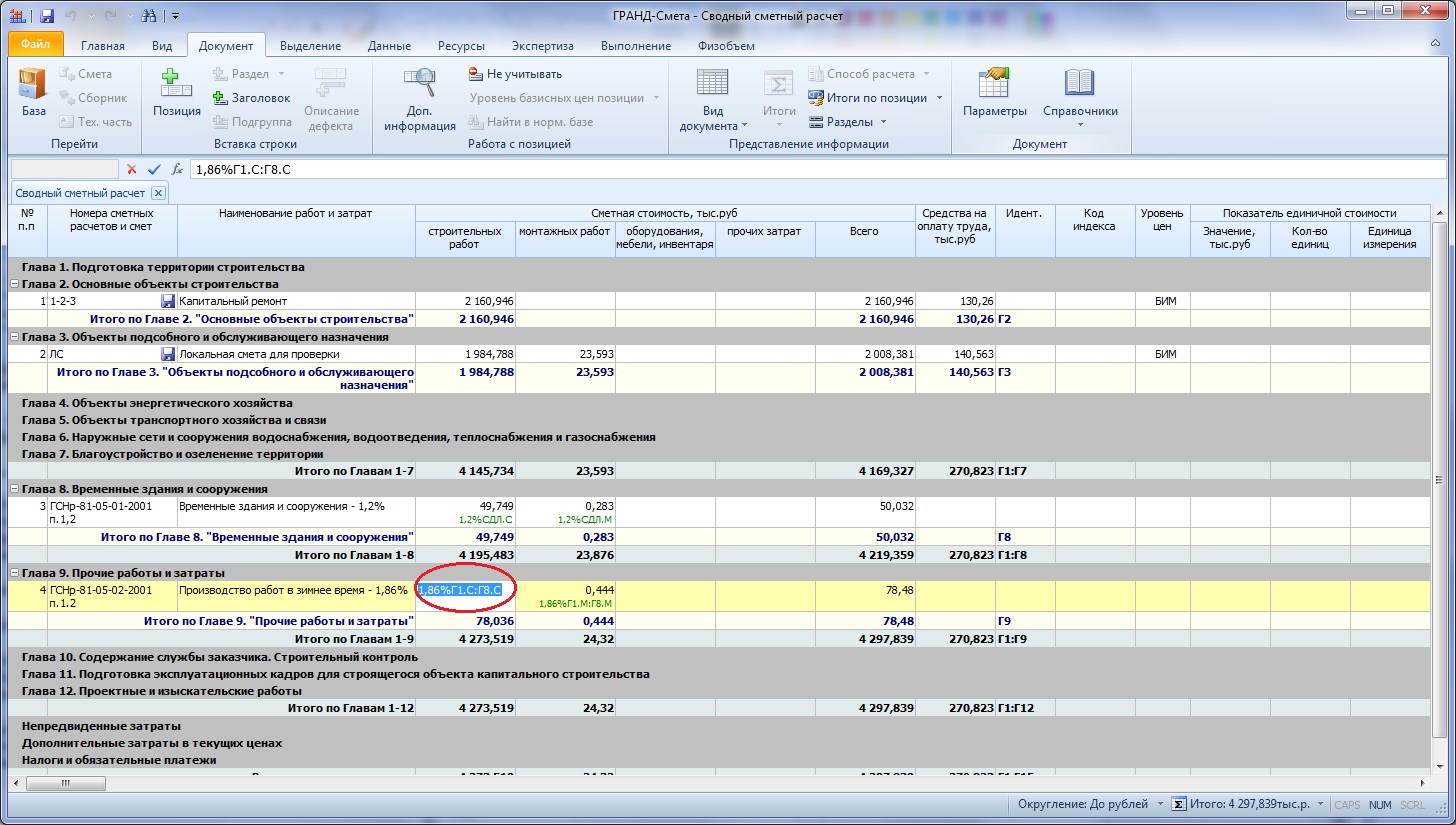The width and height of the screenshot is (1456, 825).
Task: Collapse Глава 8 Временные здания section
Action: (x=14, y=490)
